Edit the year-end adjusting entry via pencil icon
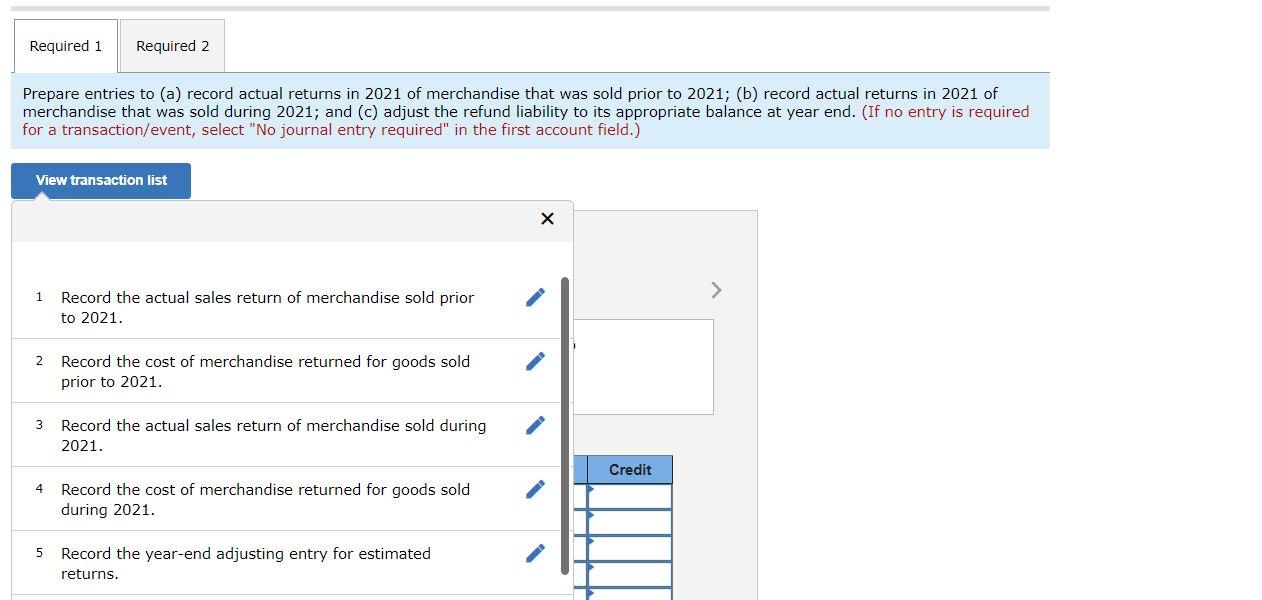Viewport: 1262px width, 600px height. tap(535, 552)
